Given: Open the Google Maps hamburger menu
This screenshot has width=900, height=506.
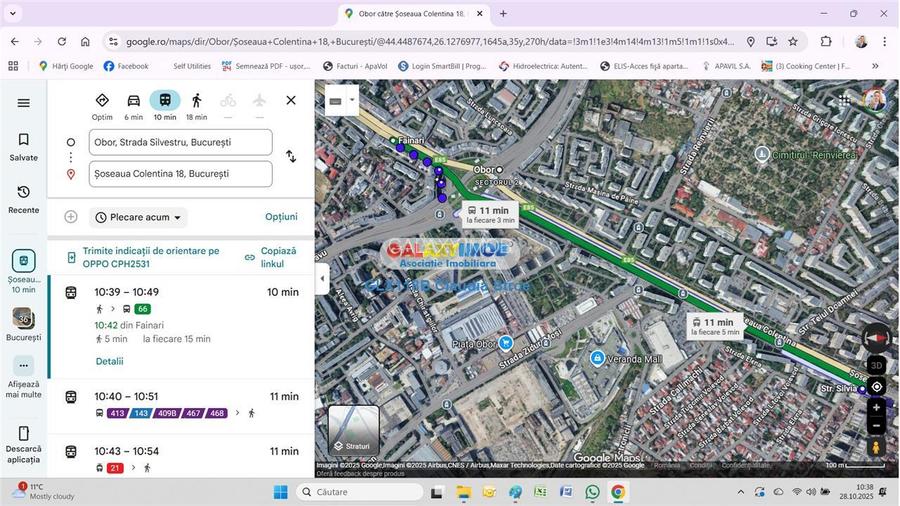Looking at the screenshot, I should pos(24,103).
